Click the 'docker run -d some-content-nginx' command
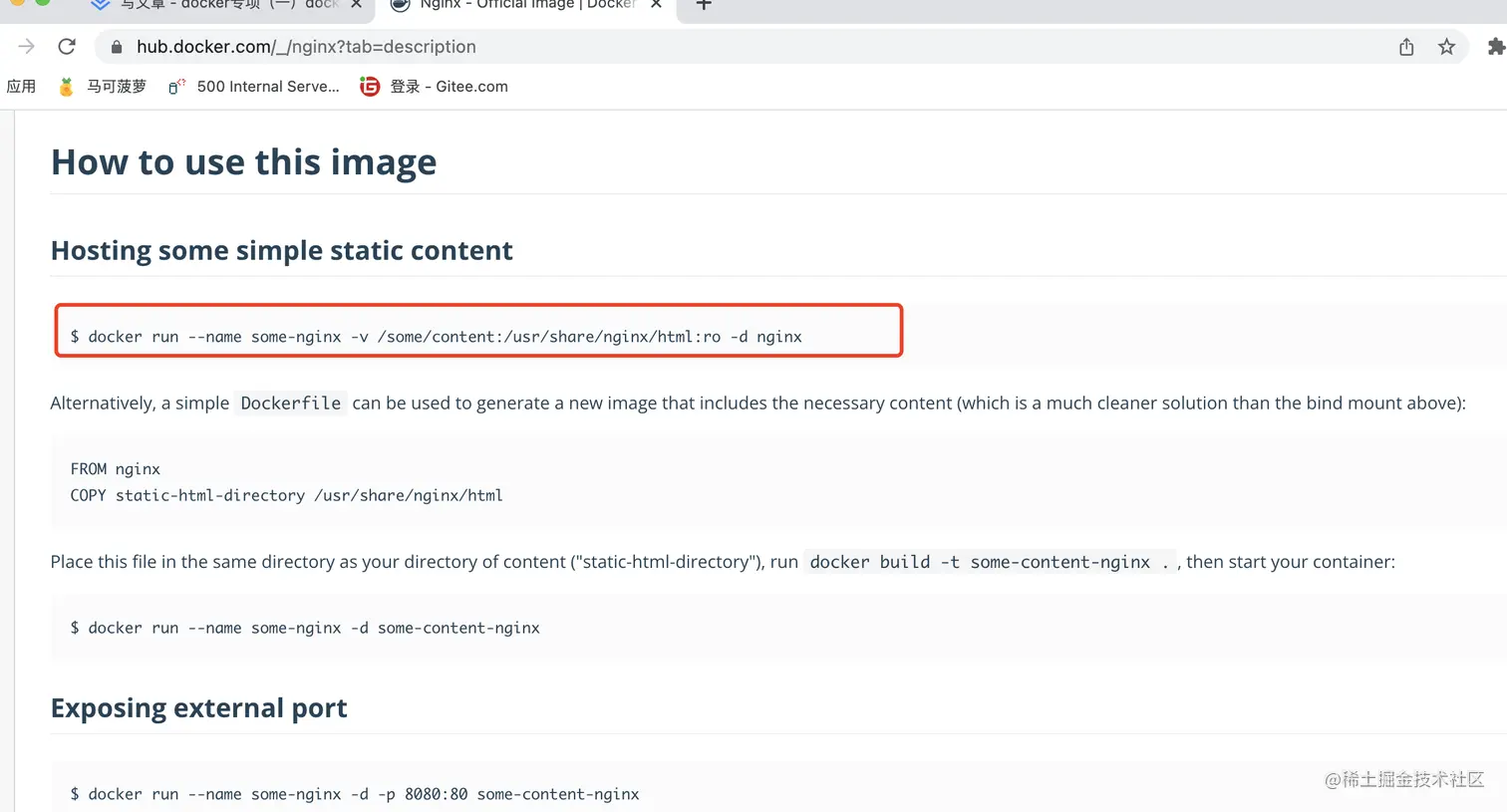1507x812 pixels. [305, 628]
